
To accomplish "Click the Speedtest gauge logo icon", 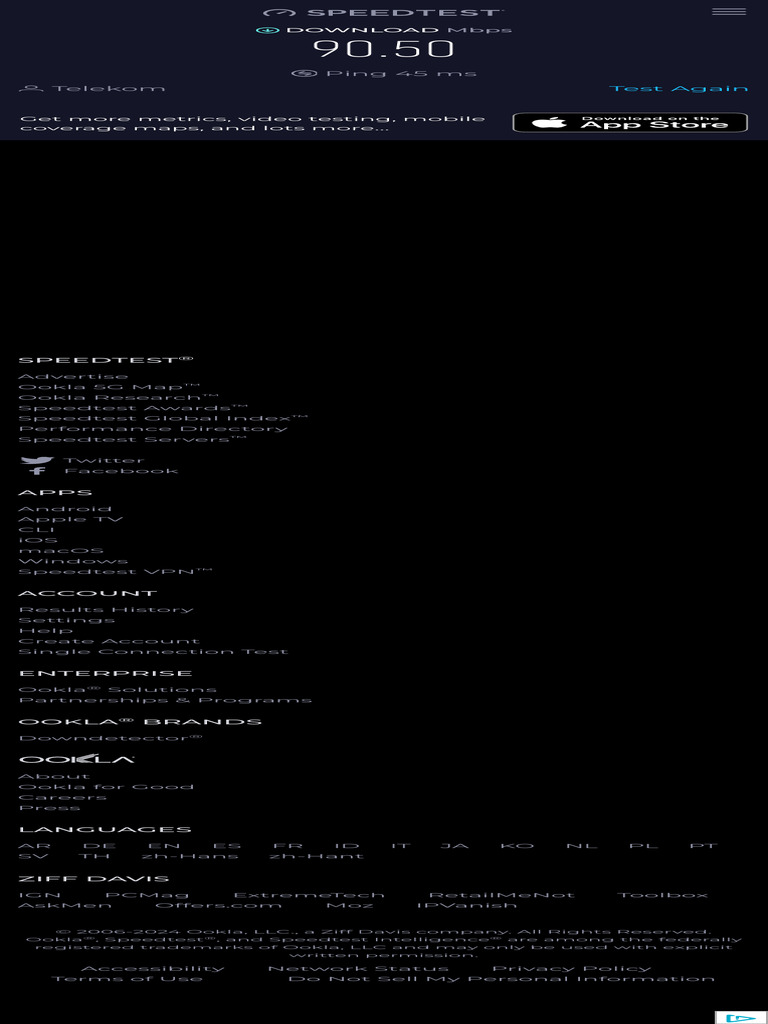I will pos(280,12).
